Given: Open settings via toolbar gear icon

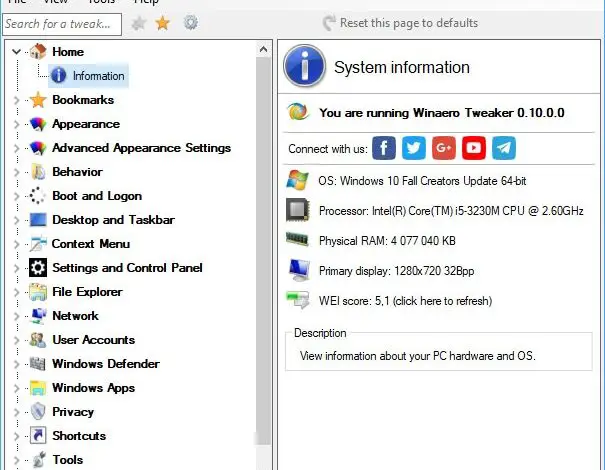Looking at the screenshot, I should point(191,23).
